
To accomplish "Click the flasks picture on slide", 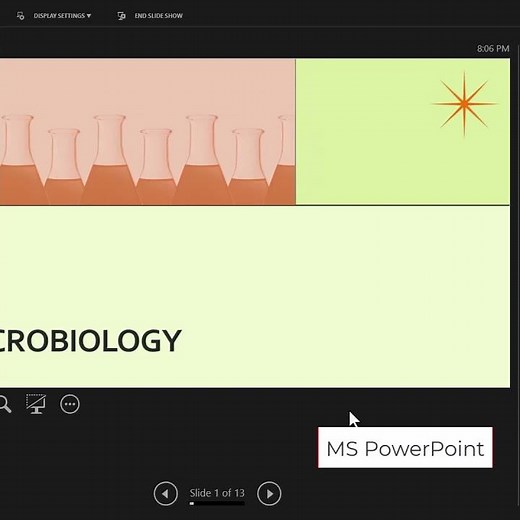I will point(148,132).
